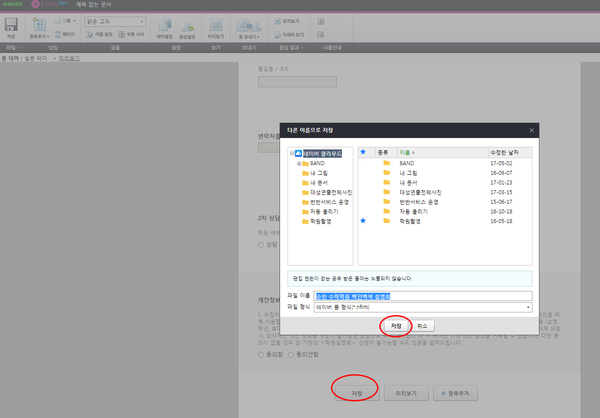Open the 테마설정 icon

click(x=165, y=25)
